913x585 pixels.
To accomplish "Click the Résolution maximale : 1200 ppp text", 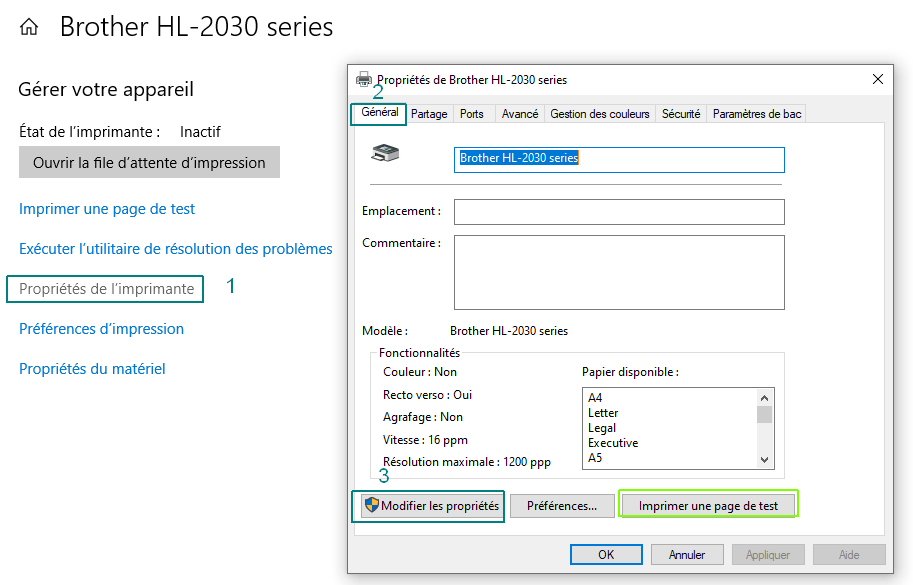I will (x=466, y=462).
